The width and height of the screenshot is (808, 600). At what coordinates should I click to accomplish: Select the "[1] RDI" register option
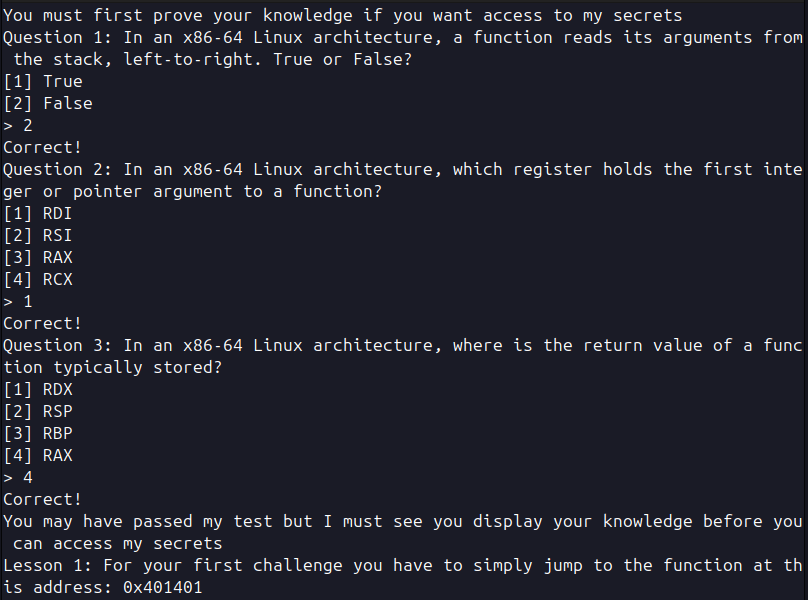(x=38, y=213)
